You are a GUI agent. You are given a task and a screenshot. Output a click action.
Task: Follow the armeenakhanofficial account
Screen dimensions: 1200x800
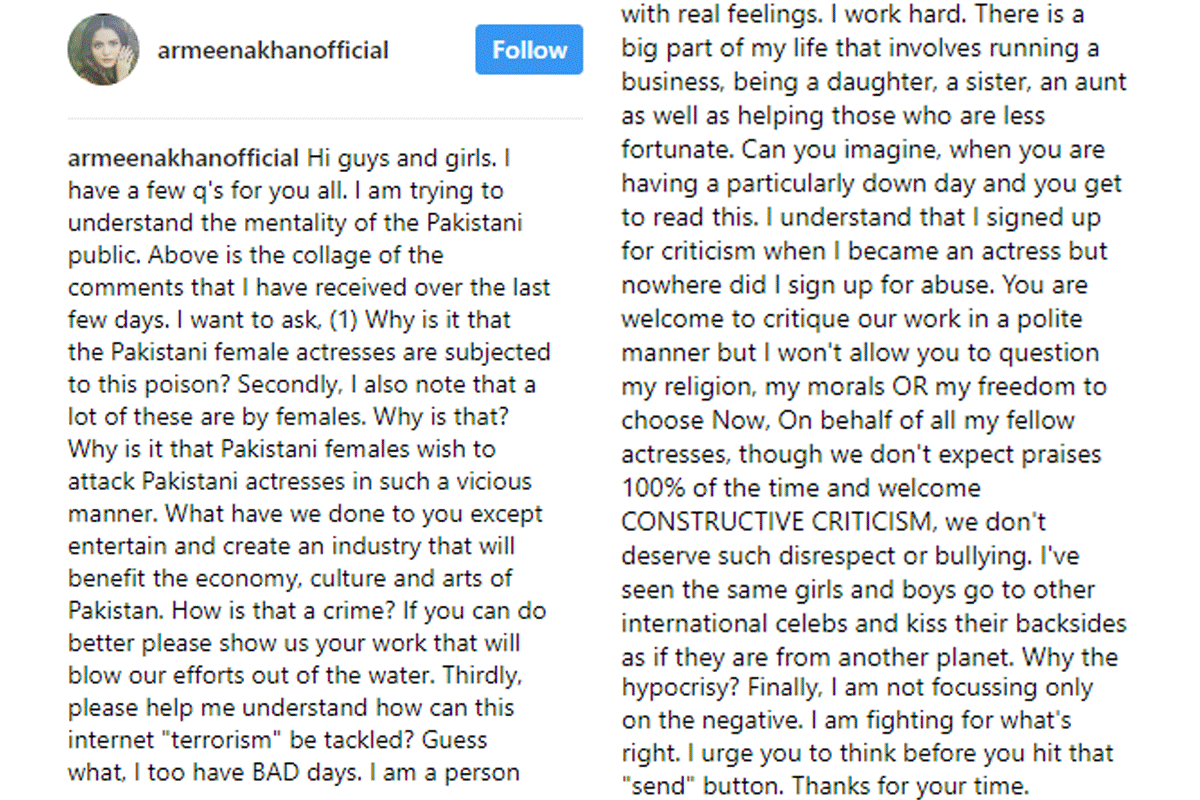click(x=529, y=50)
